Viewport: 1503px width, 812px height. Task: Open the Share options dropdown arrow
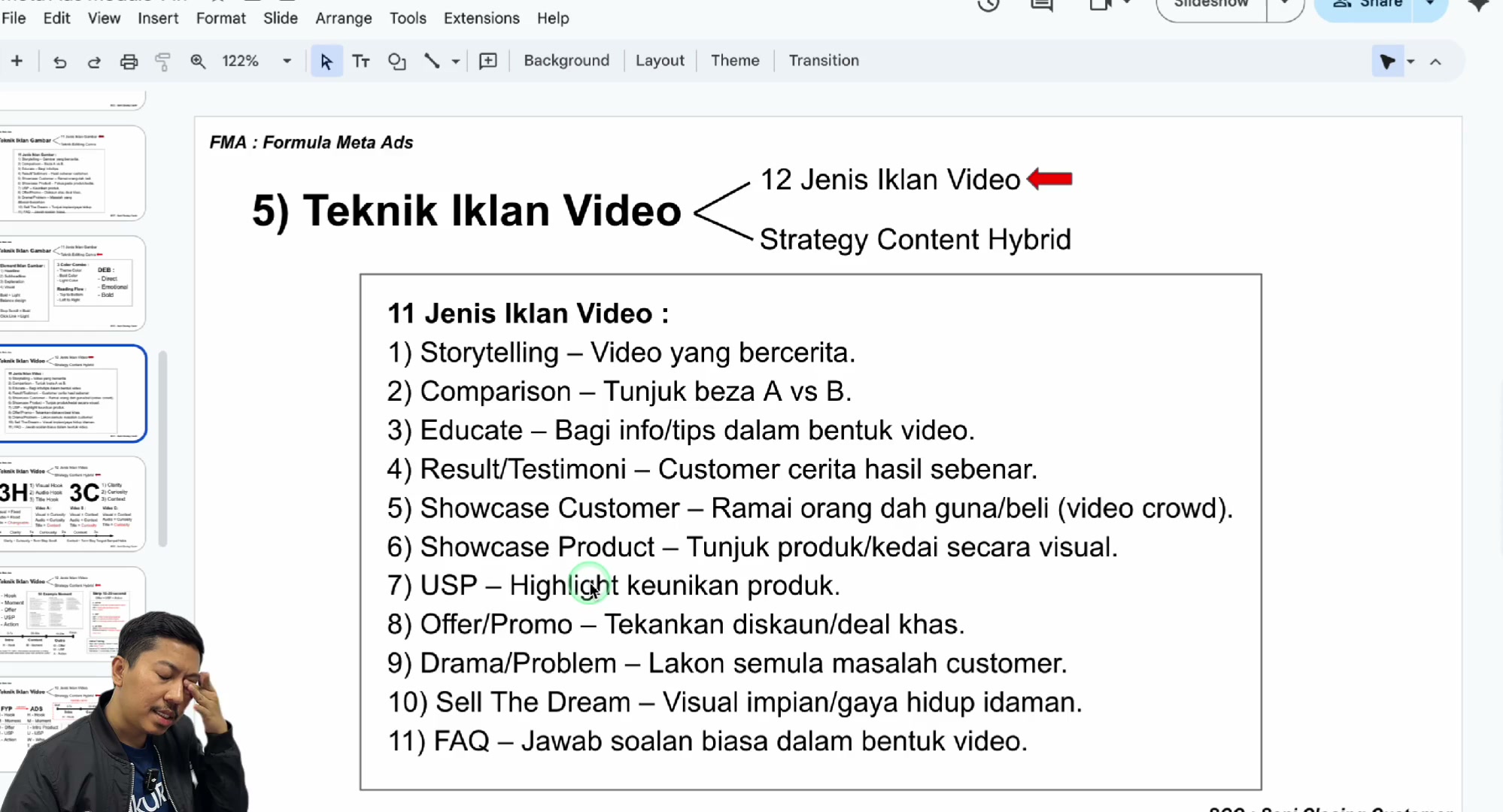pos(1429,5)
